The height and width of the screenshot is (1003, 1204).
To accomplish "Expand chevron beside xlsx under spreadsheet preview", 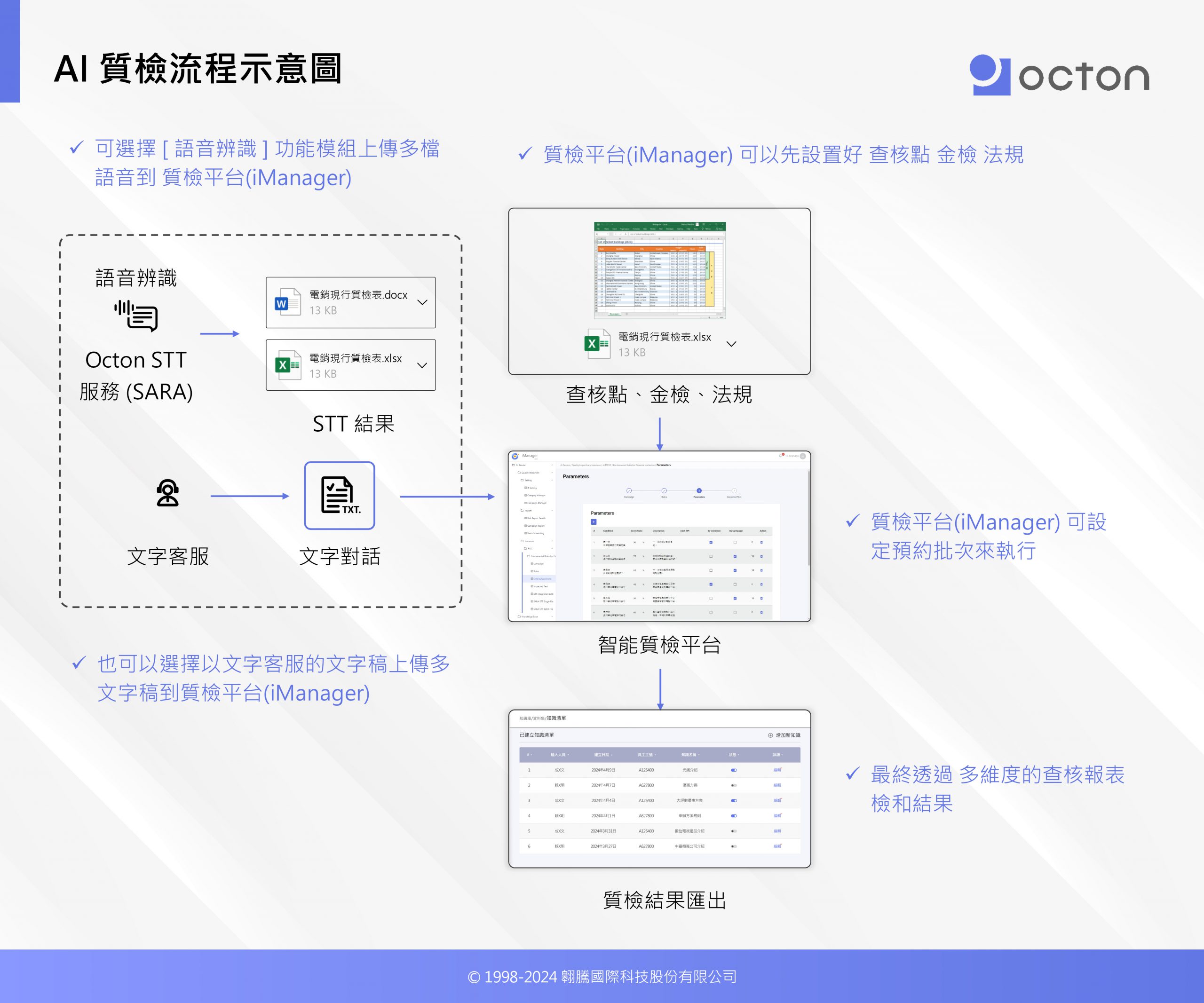I will pos(732,344).
